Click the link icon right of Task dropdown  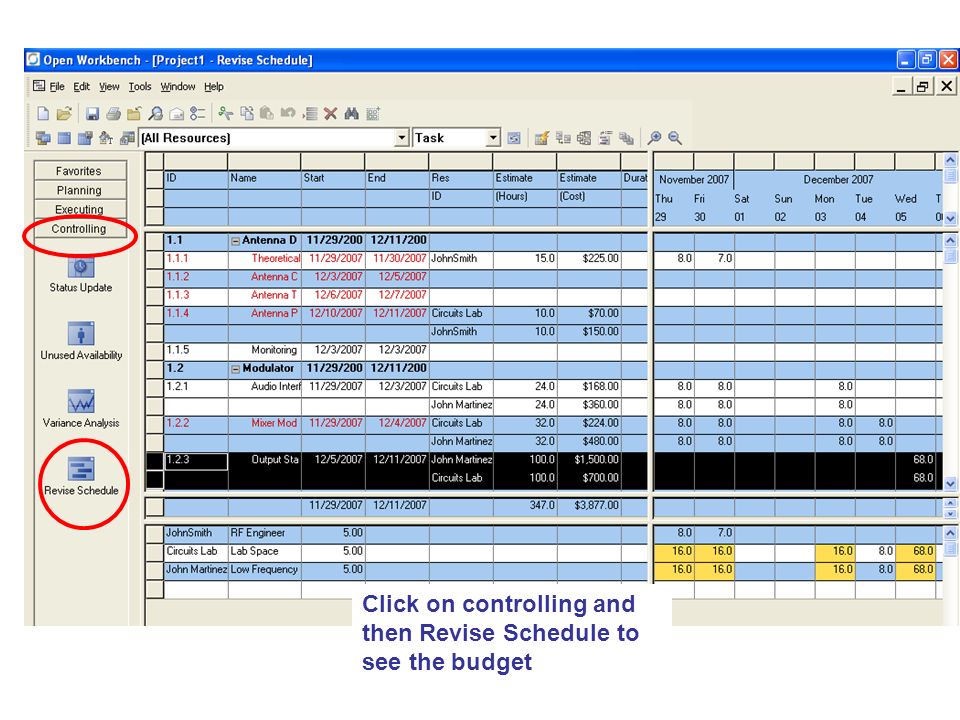click(x=514, y=138)
